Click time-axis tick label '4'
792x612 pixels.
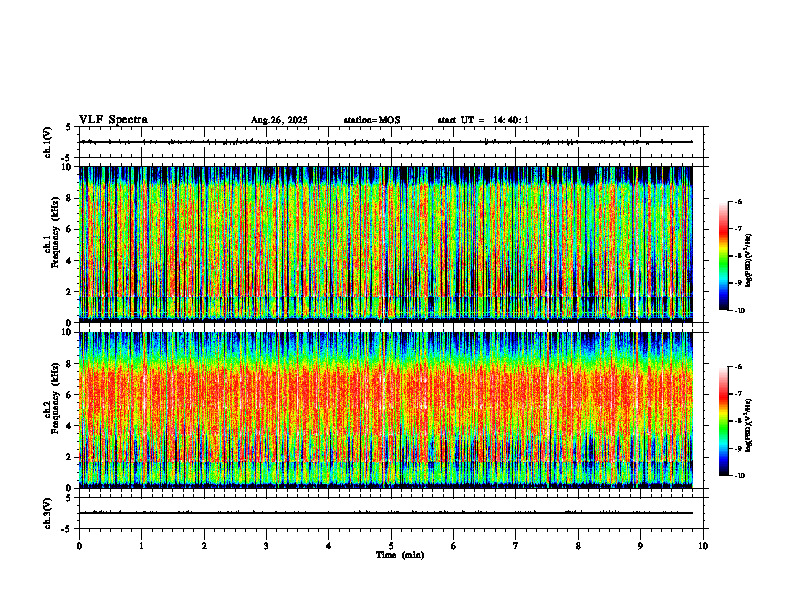pos(328,546)
